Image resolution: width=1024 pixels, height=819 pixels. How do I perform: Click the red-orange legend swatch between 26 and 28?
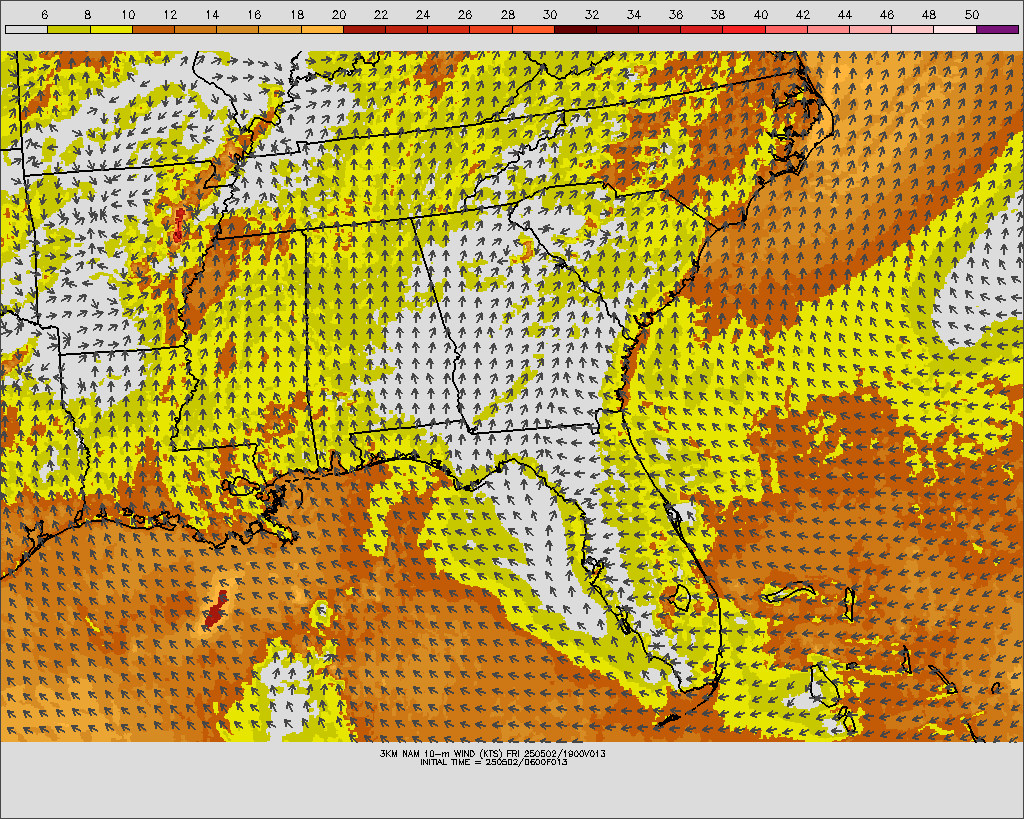491,29
